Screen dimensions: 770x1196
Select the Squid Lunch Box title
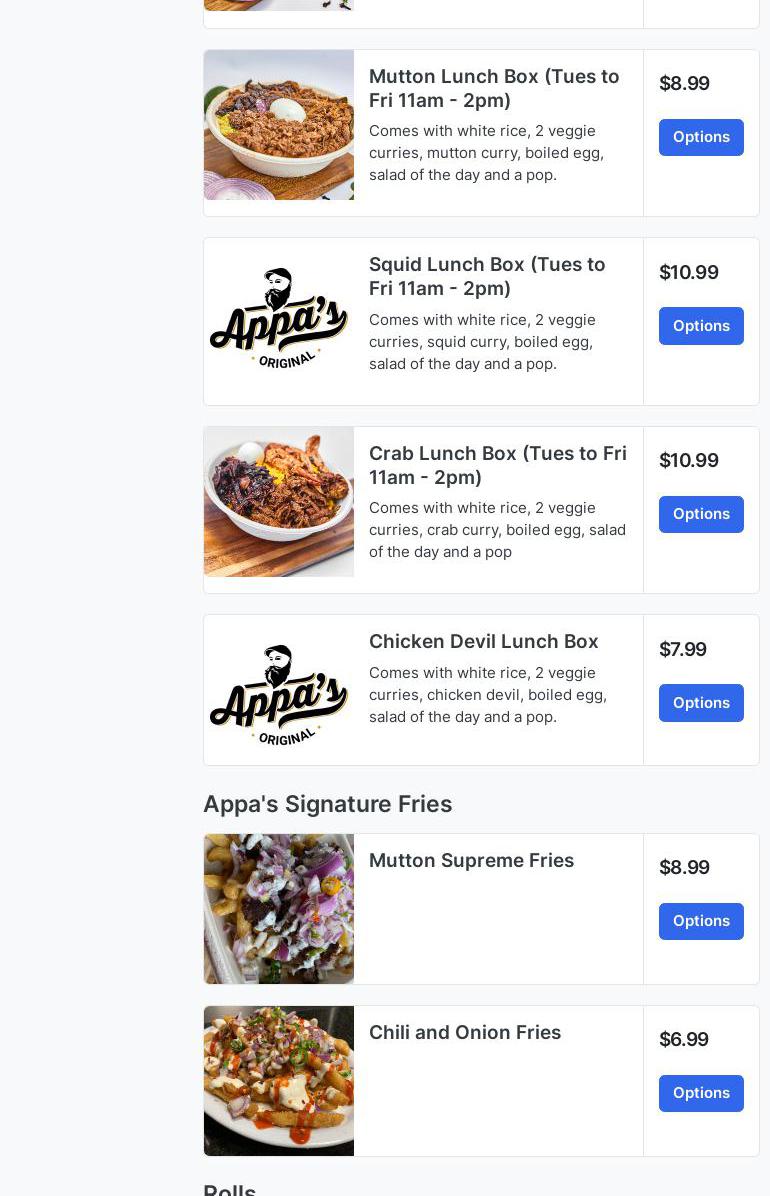click(487, 276)
